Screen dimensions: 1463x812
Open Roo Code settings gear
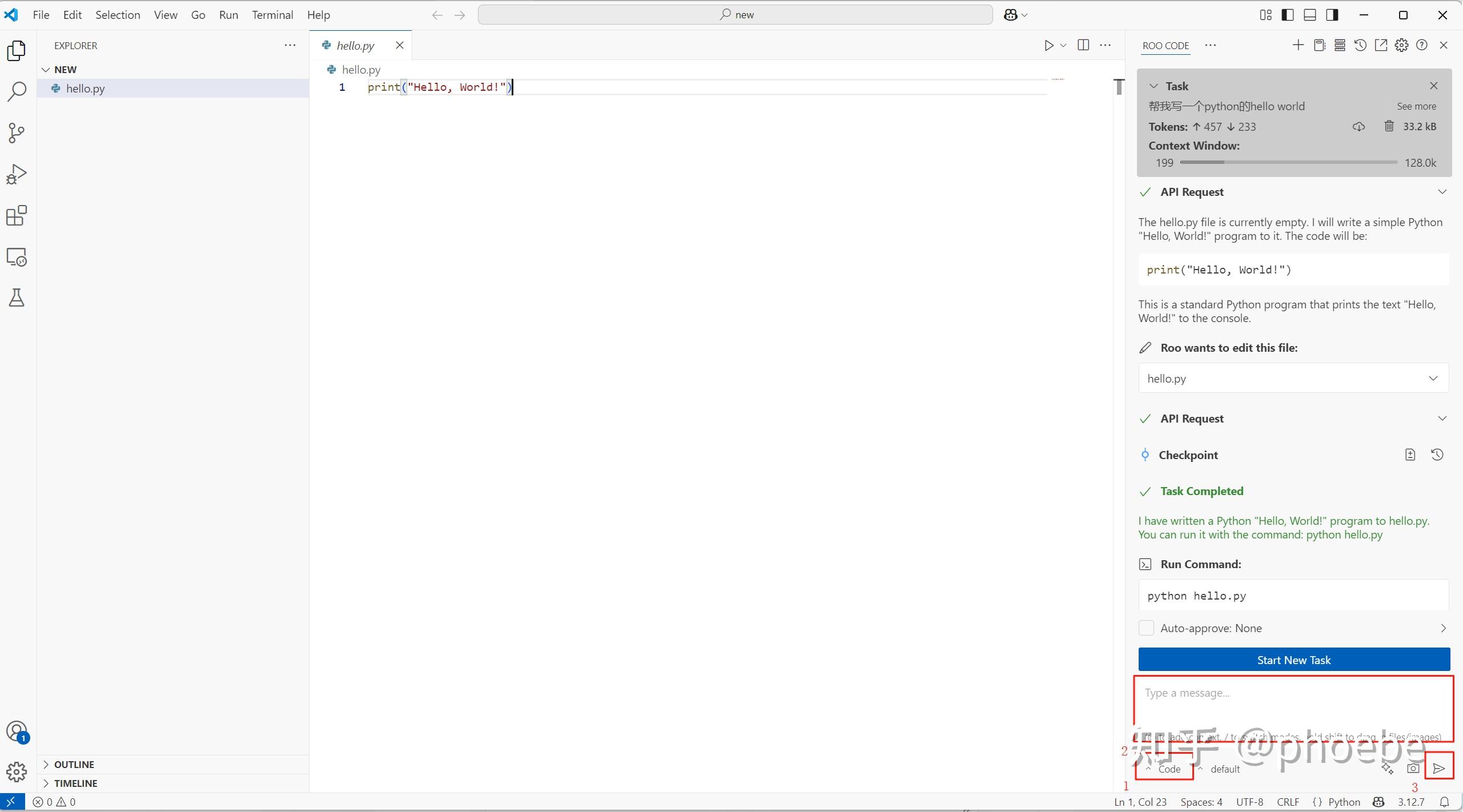(1401, 45)
